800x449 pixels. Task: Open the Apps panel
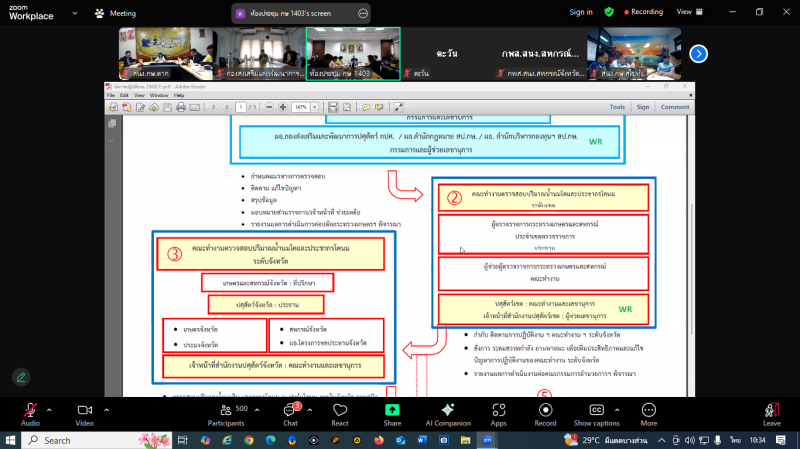pos(498,411)
